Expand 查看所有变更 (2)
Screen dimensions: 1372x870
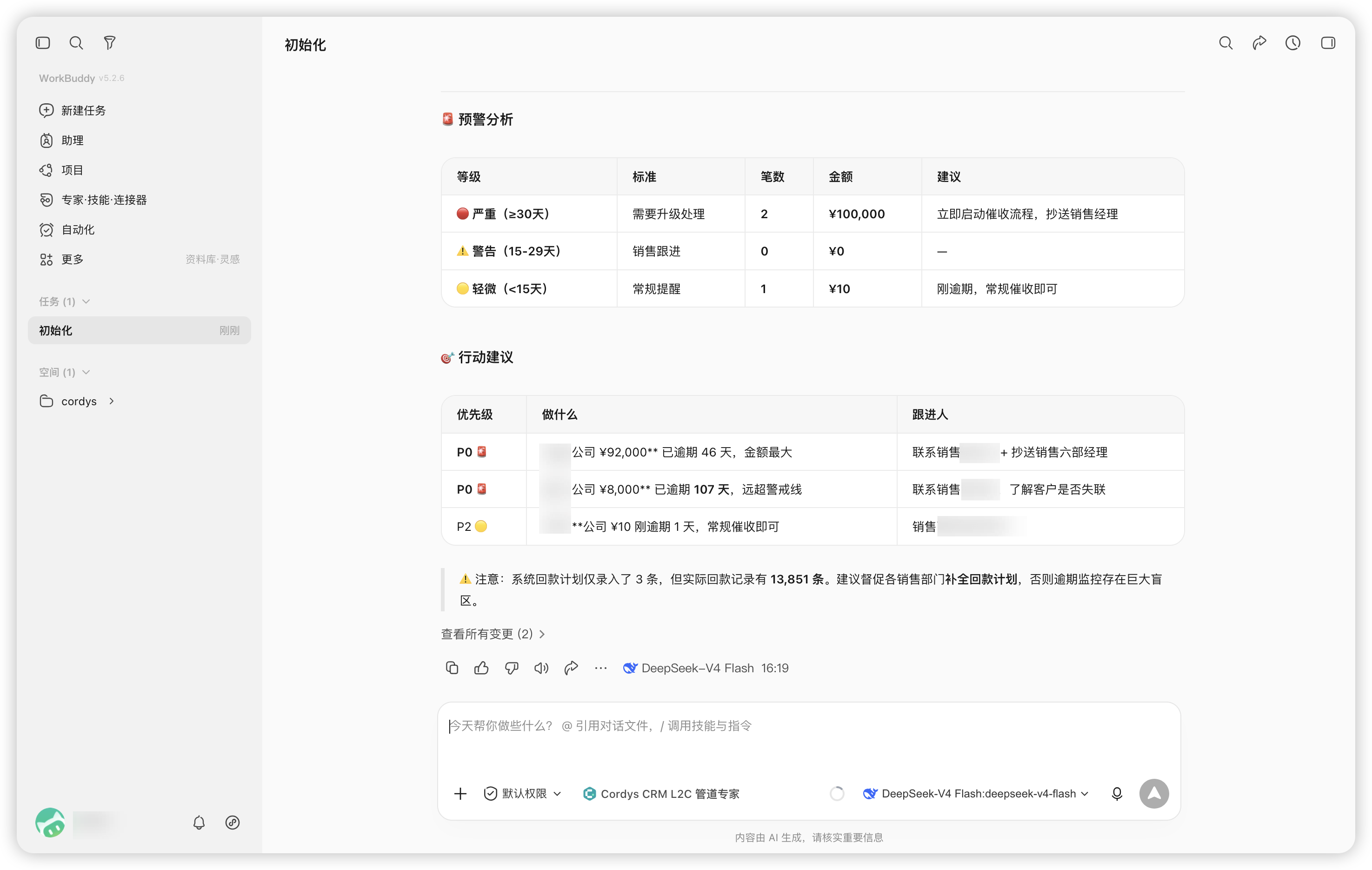493,633
